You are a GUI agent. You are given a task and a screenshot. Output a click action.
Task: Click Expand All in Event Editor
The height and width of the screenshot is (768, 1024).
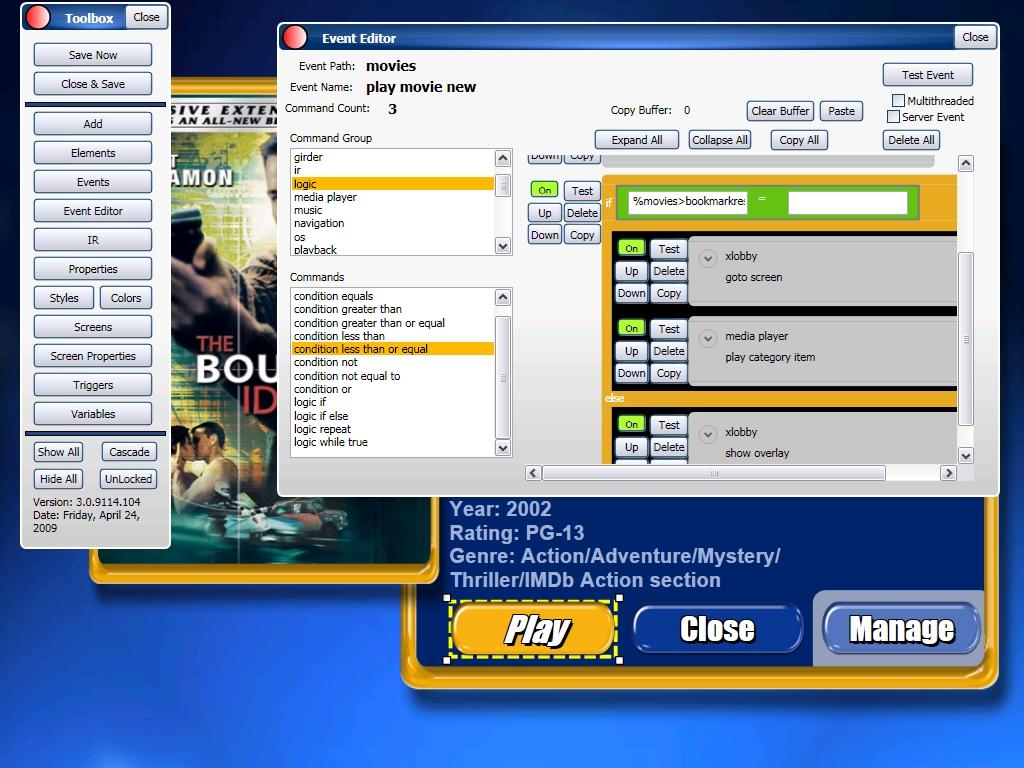coord(637,140)
